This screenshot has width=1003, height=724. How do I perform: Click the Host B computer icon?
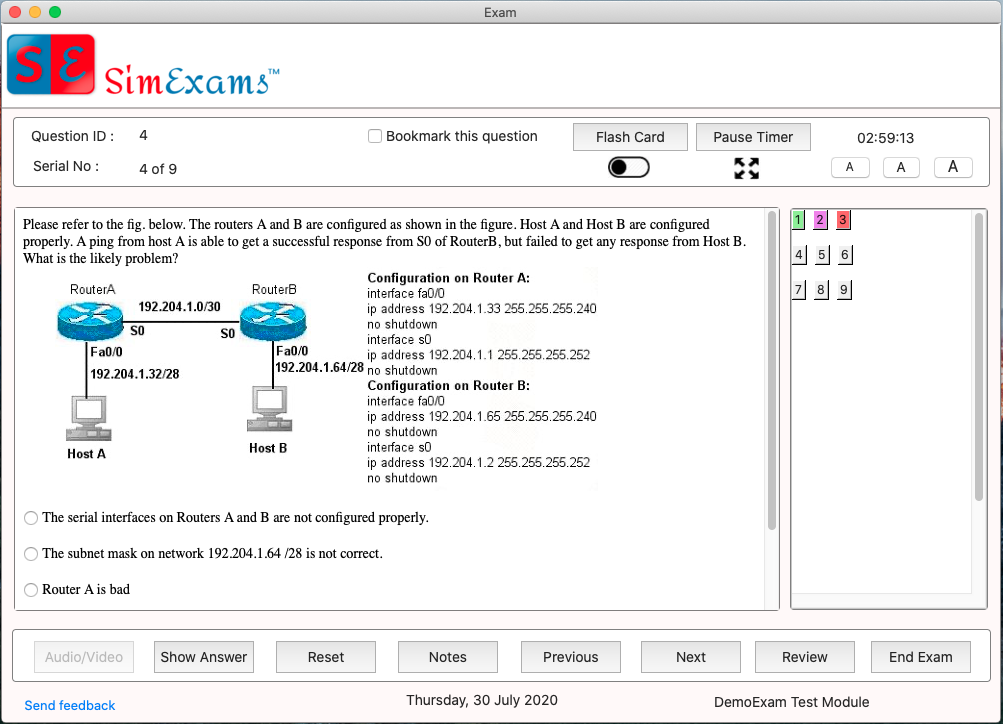pos(269,409)
